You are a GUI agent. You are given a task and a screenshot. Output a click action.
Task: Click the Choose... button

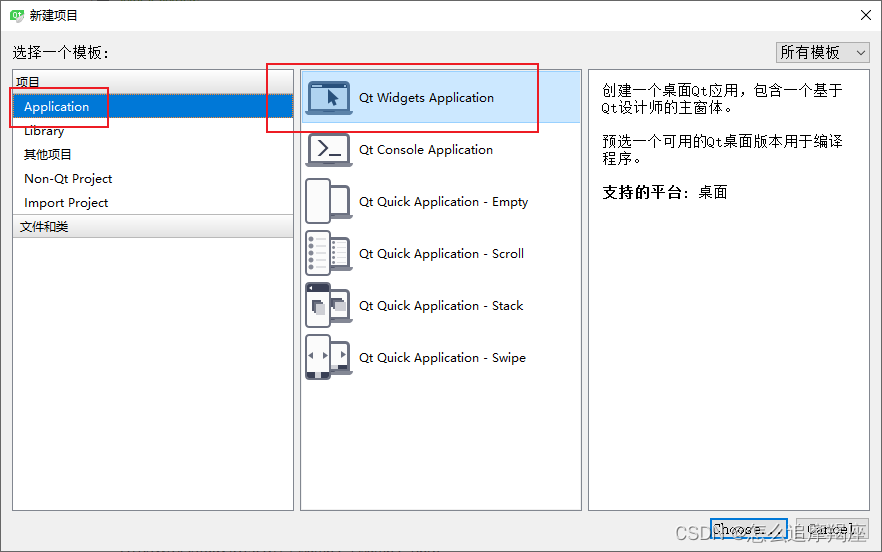[748, 529]
